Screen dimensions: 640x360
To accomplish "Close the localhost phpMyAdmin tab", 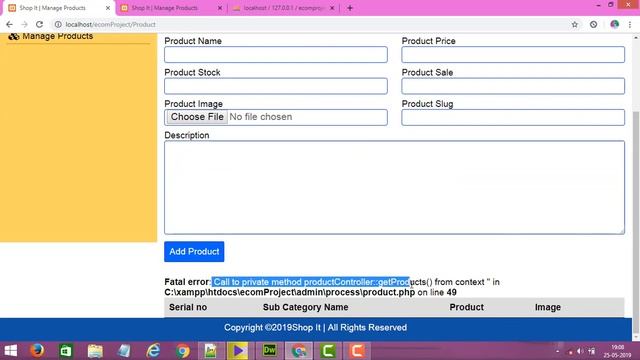I will click(332, 8).
